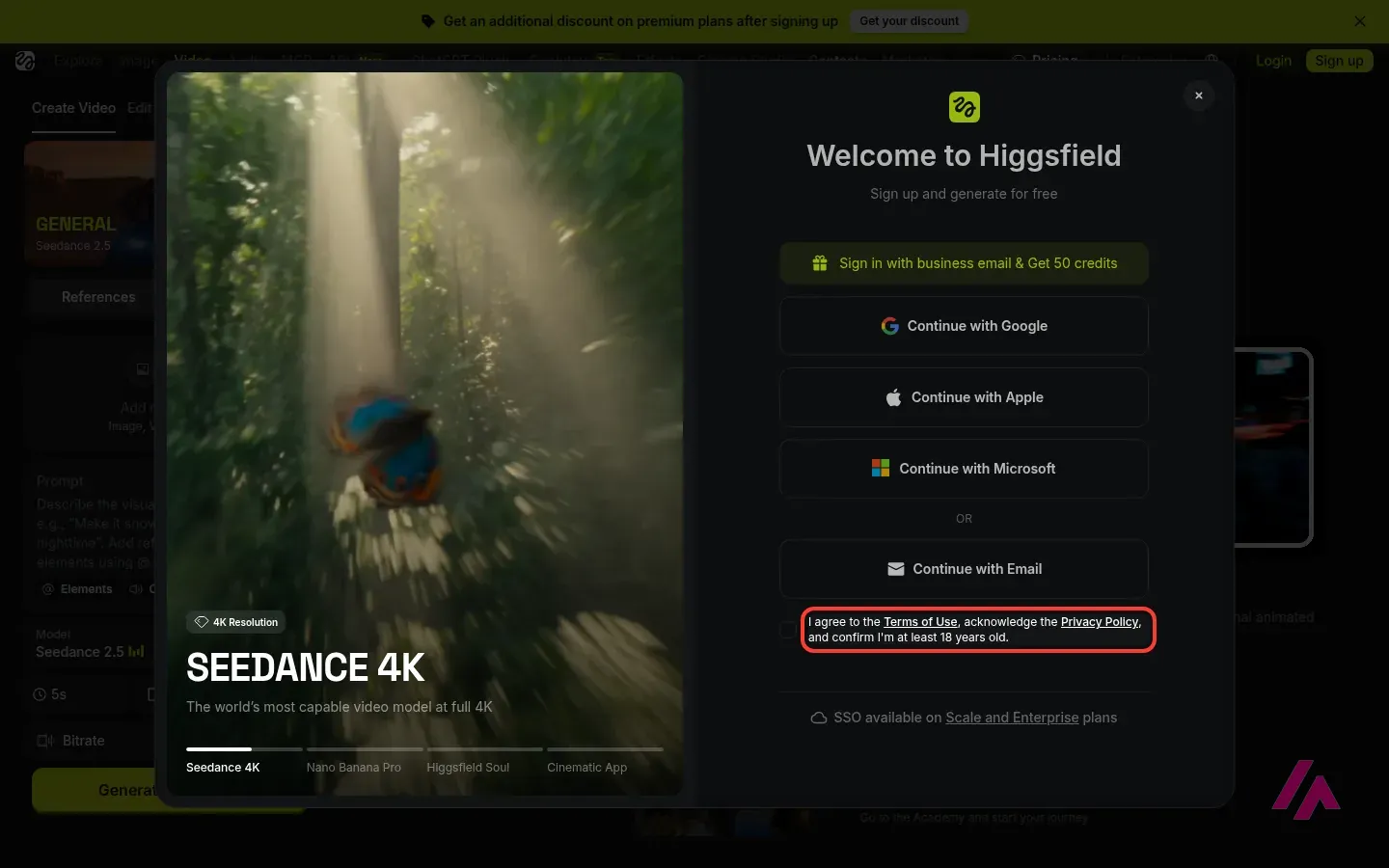Sign in with business email for 50 credits
This screenshot has height=868, width=1389.
[964, 263]
